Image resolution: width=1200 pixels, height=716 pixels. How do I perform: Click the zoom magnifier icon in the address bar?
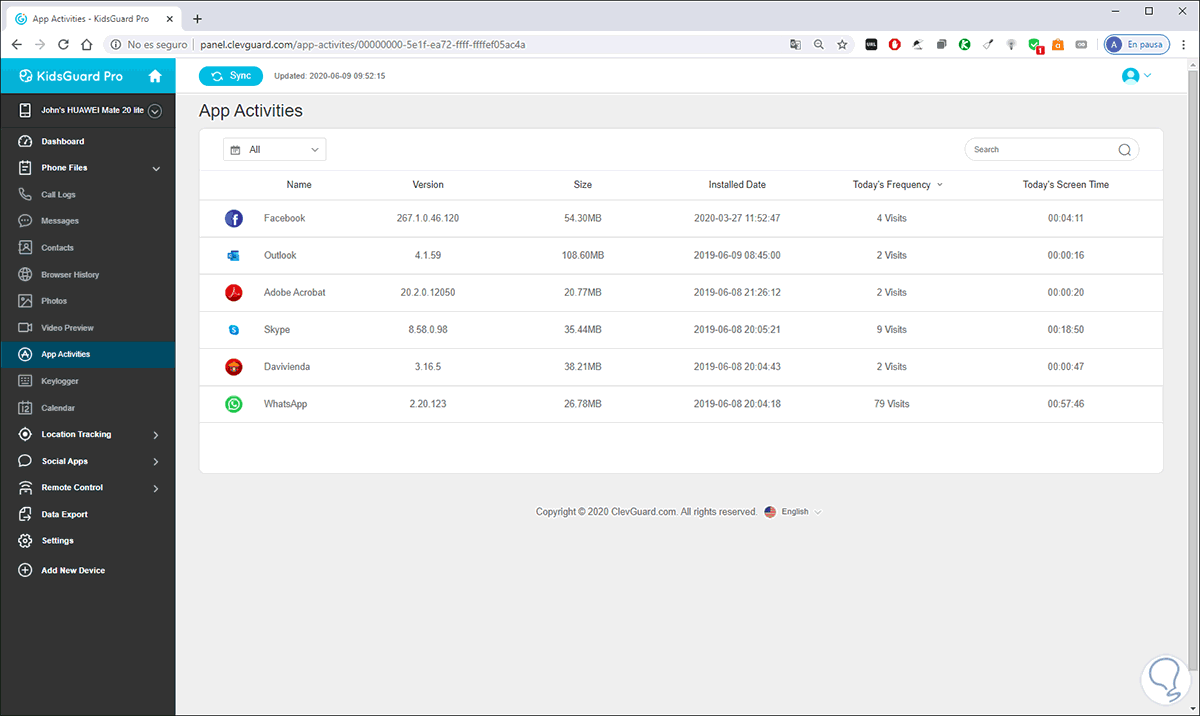819,45
